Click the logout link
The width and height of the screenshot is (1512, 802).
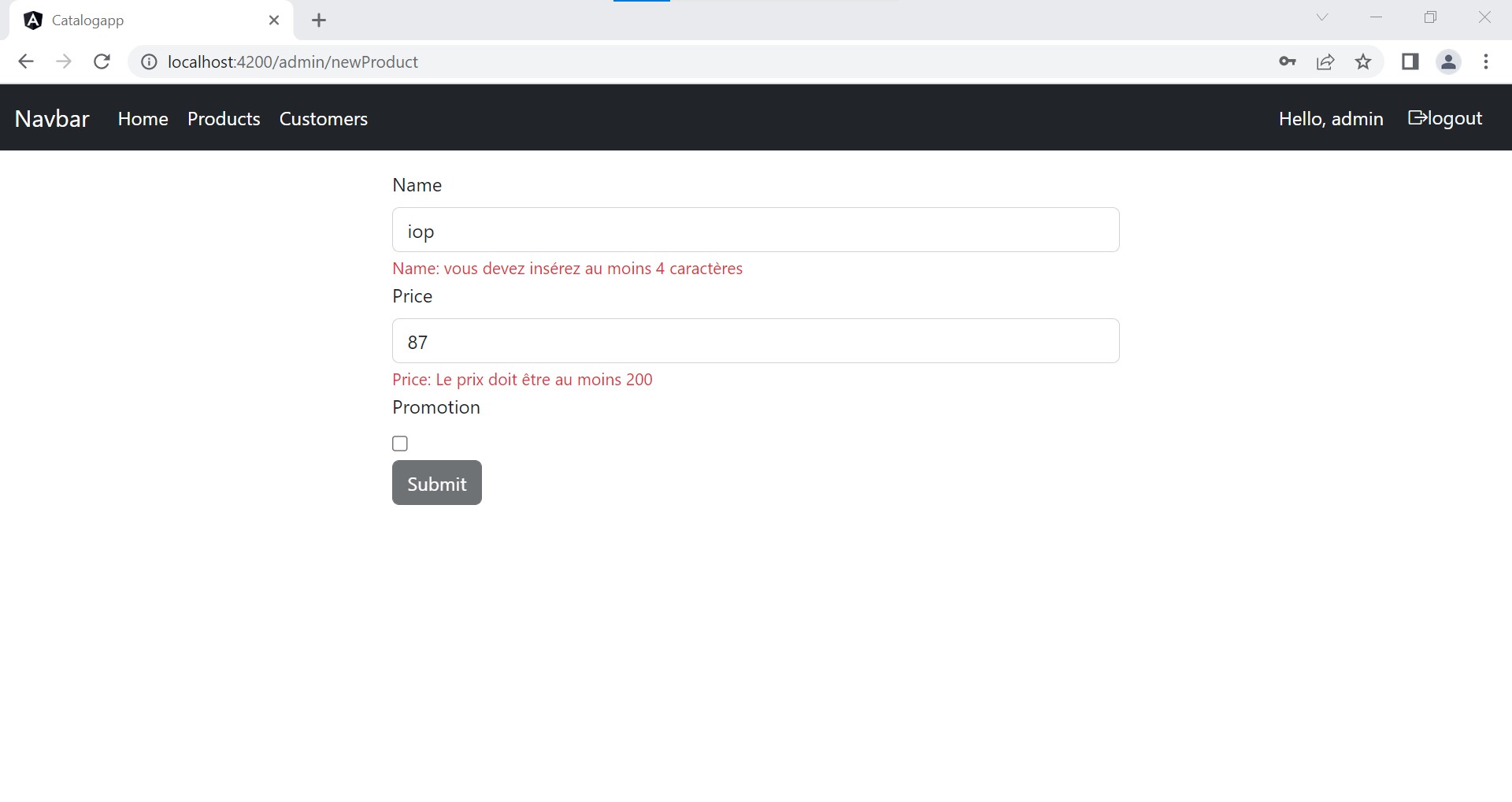coord(1445,118)
